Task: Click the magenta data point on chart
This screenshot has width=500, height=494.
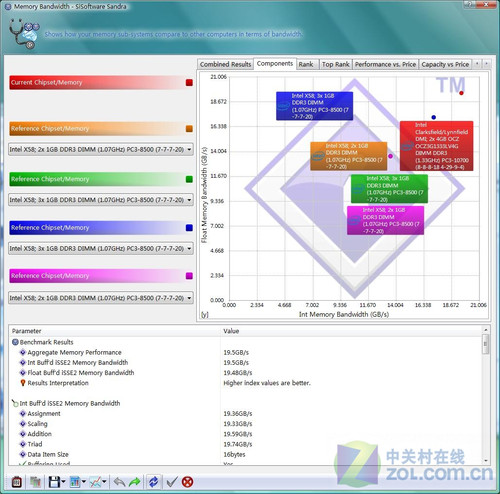Action: [x=390, y=156]
